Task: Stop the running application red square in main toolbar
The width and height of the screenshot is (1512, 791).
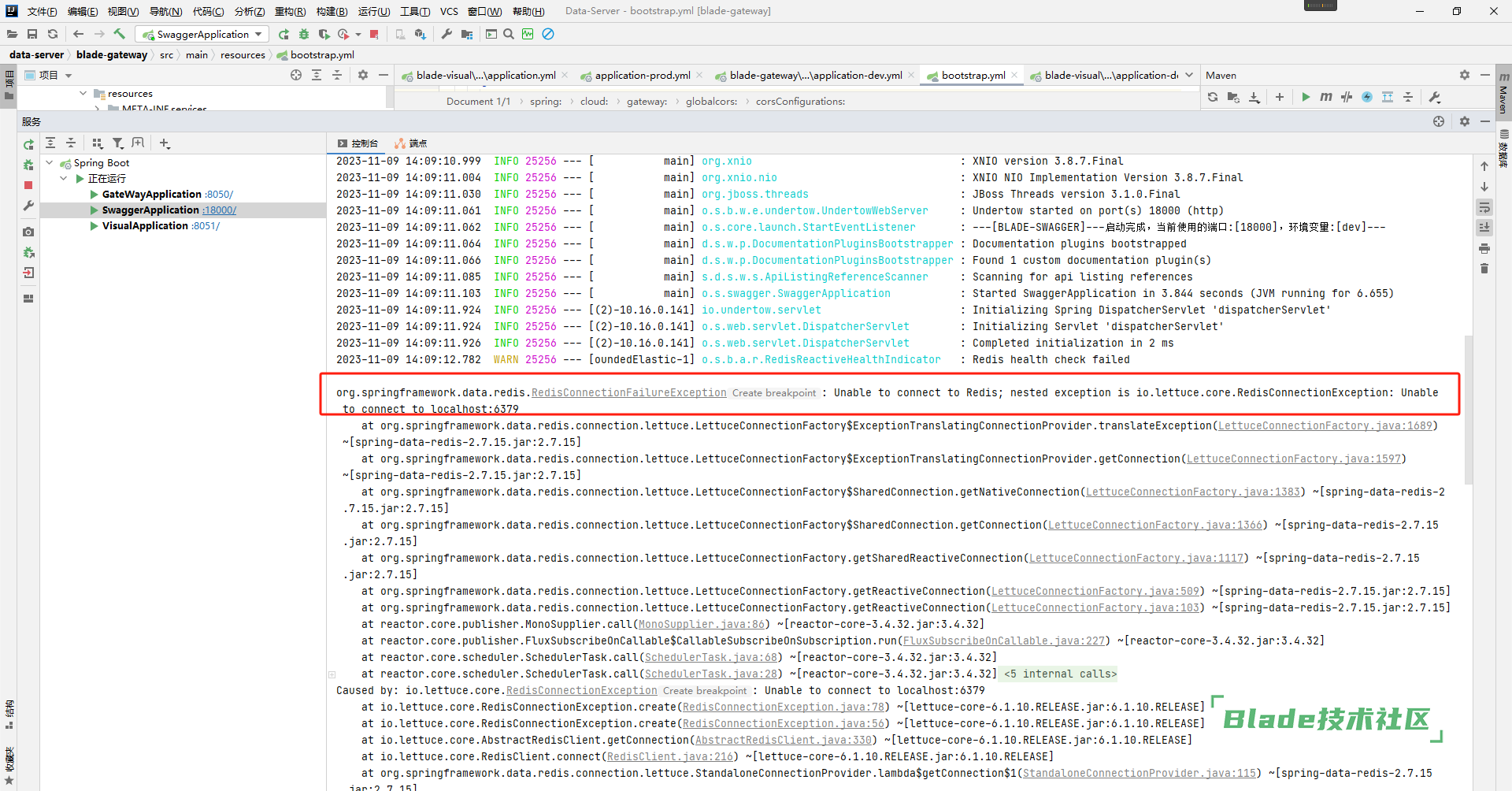Action: (x=374, y=34)
